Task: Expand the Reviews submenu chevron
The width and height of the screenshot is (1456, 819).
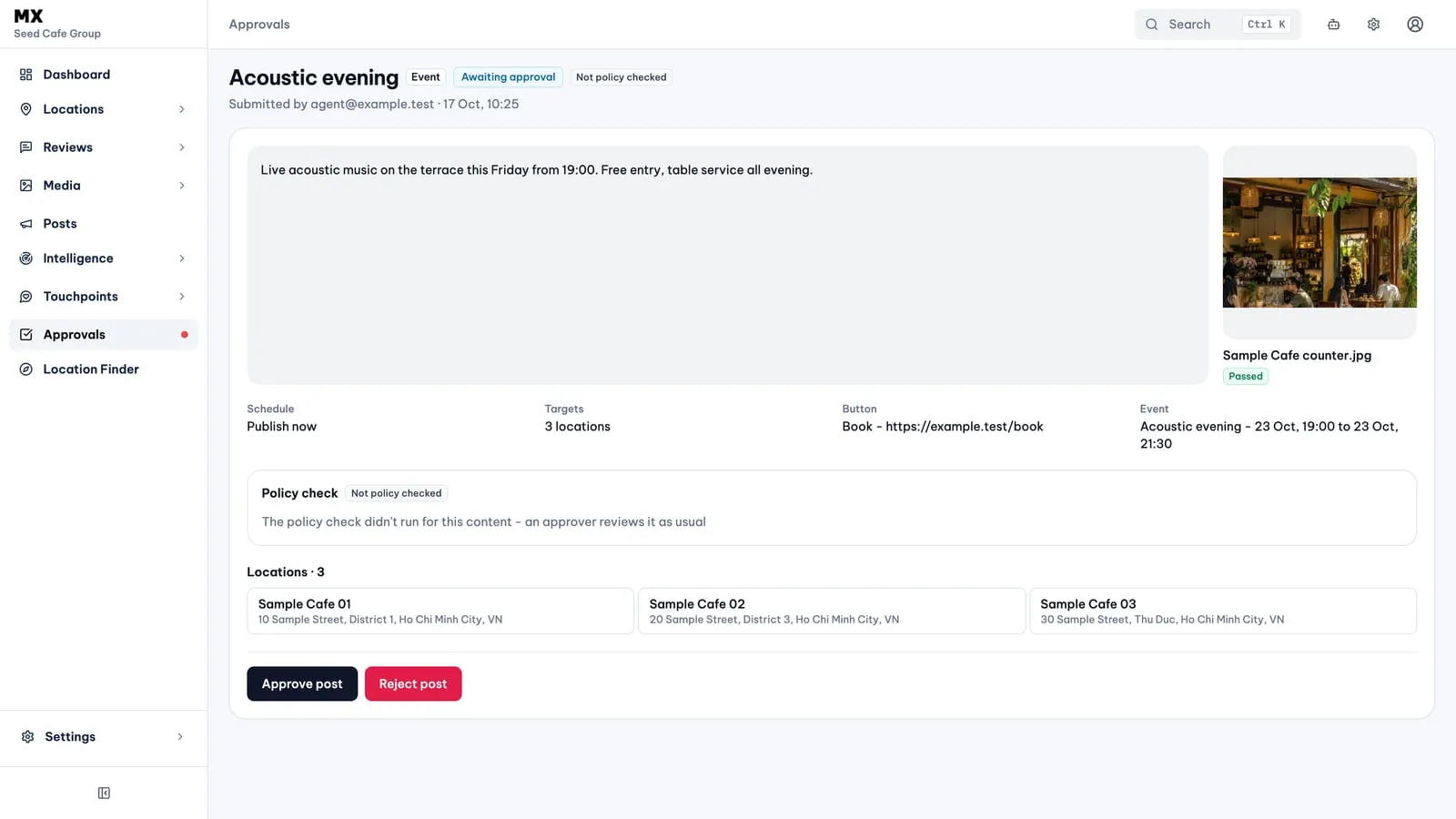Action: (x=182, y=147)
